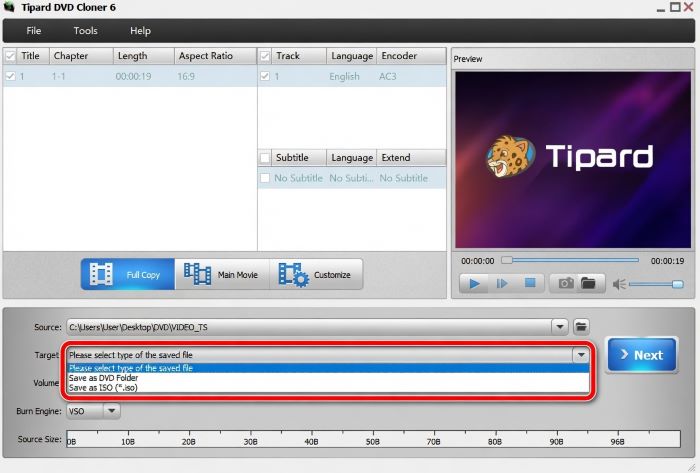Click the Chapter column header
Screen dimensions: 700x473
[81, 56]
